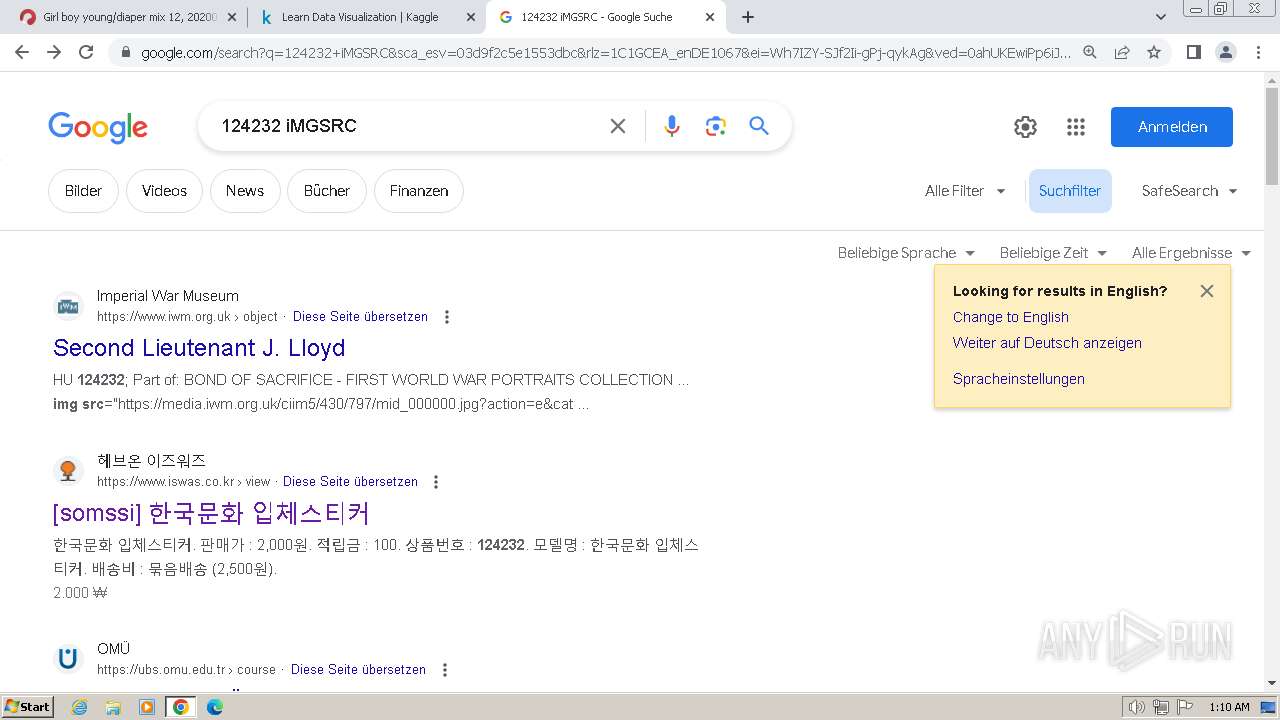Click the taskbar clock 1:10 AM
Screen dimensions: 1280x720
click(1229, 707)
